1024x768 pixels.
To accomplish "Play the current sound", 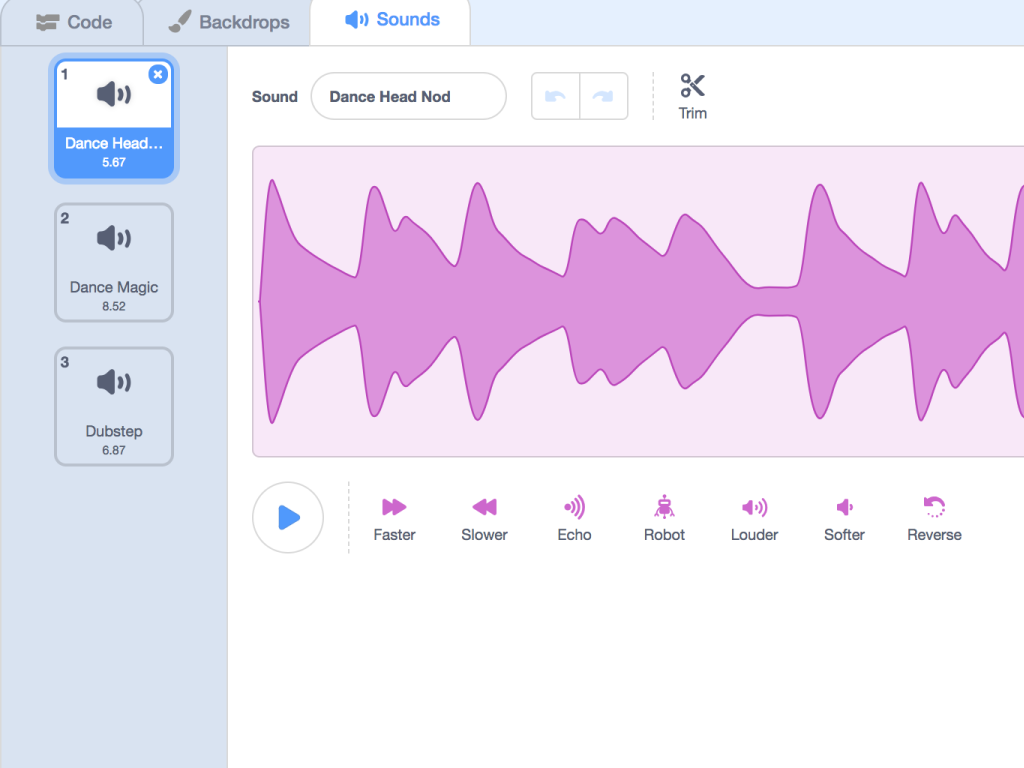I will click(288, 518).
